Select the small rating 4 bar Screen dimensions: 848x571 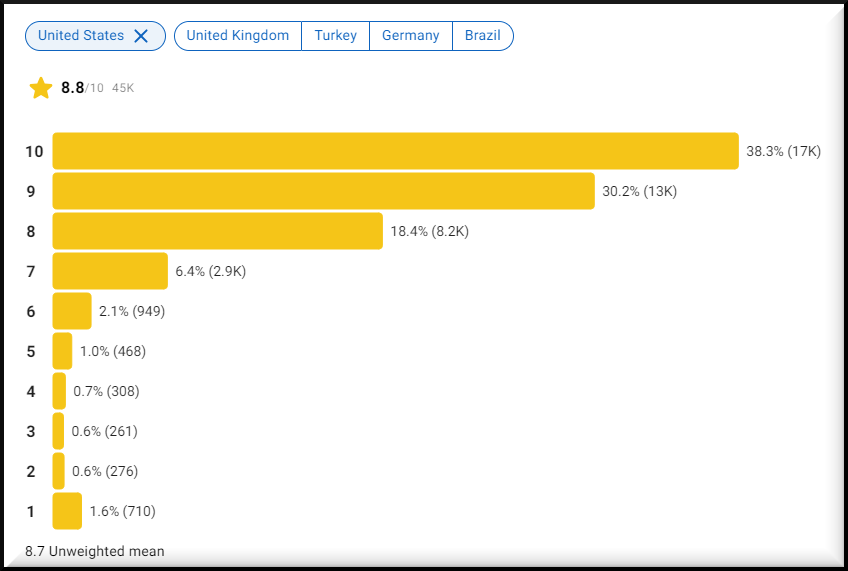click(59, 391)
